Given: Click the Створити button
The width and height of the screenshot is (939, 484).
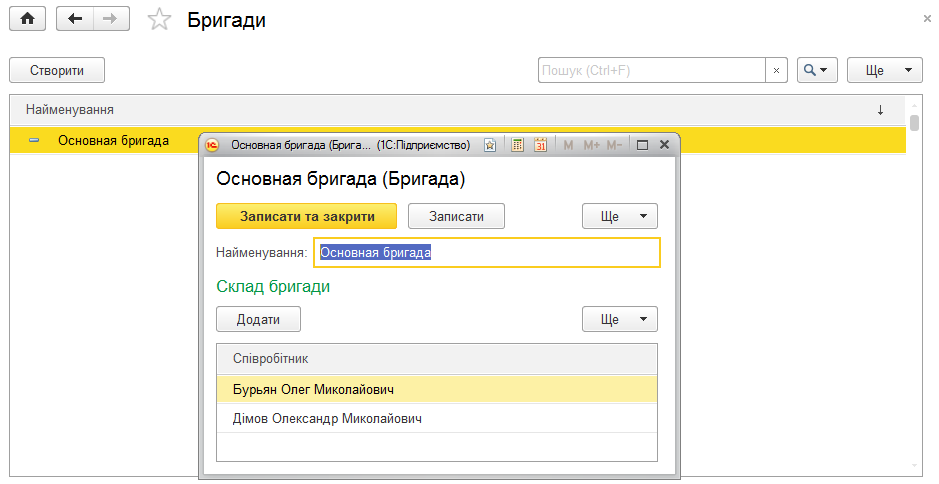Looking at the screenshot, I should [57, 70].
